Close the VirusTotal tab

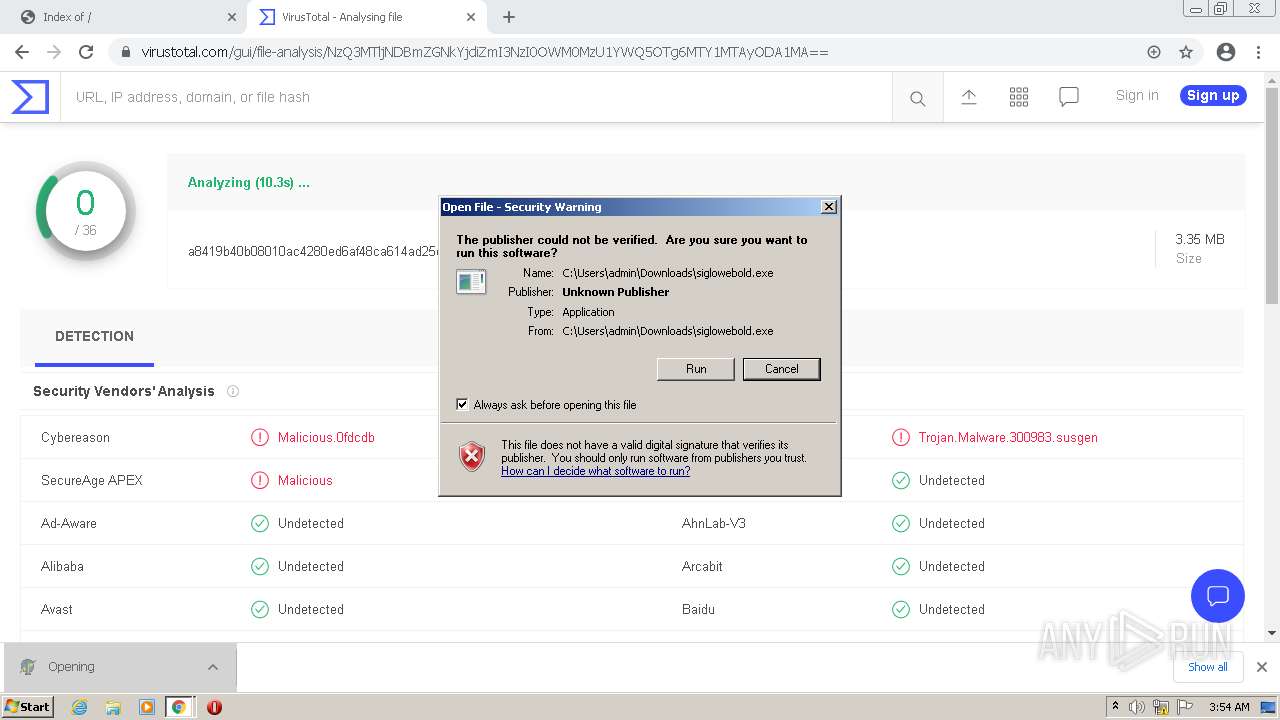[471, 17]
